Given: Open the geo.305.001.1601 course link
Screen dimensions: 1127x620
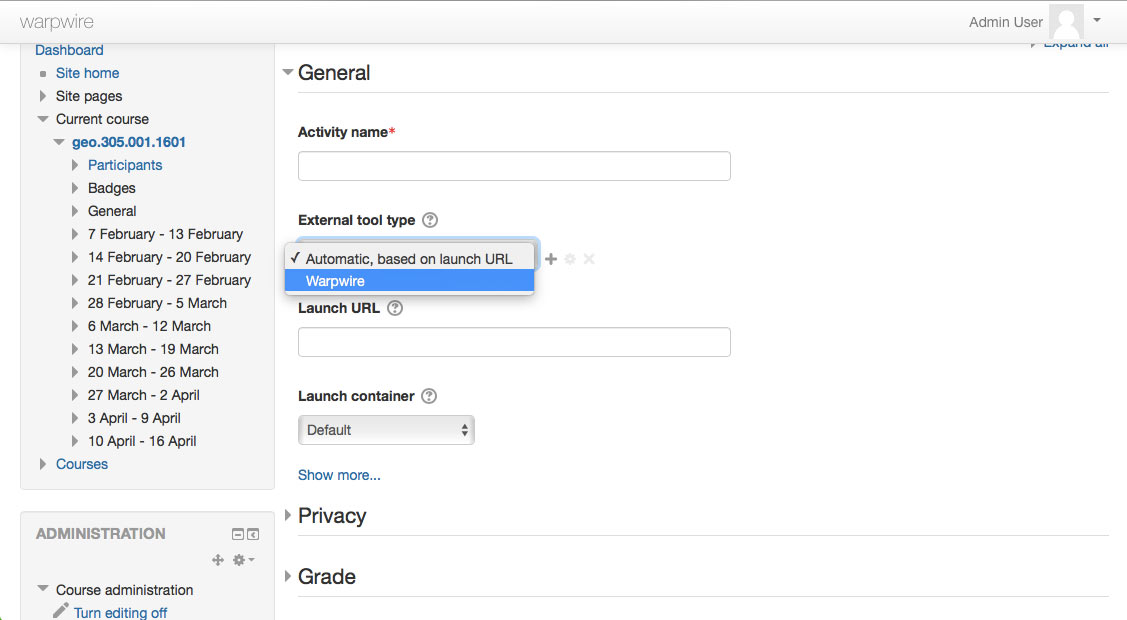Looking at the screenshot, I should 129,142.
